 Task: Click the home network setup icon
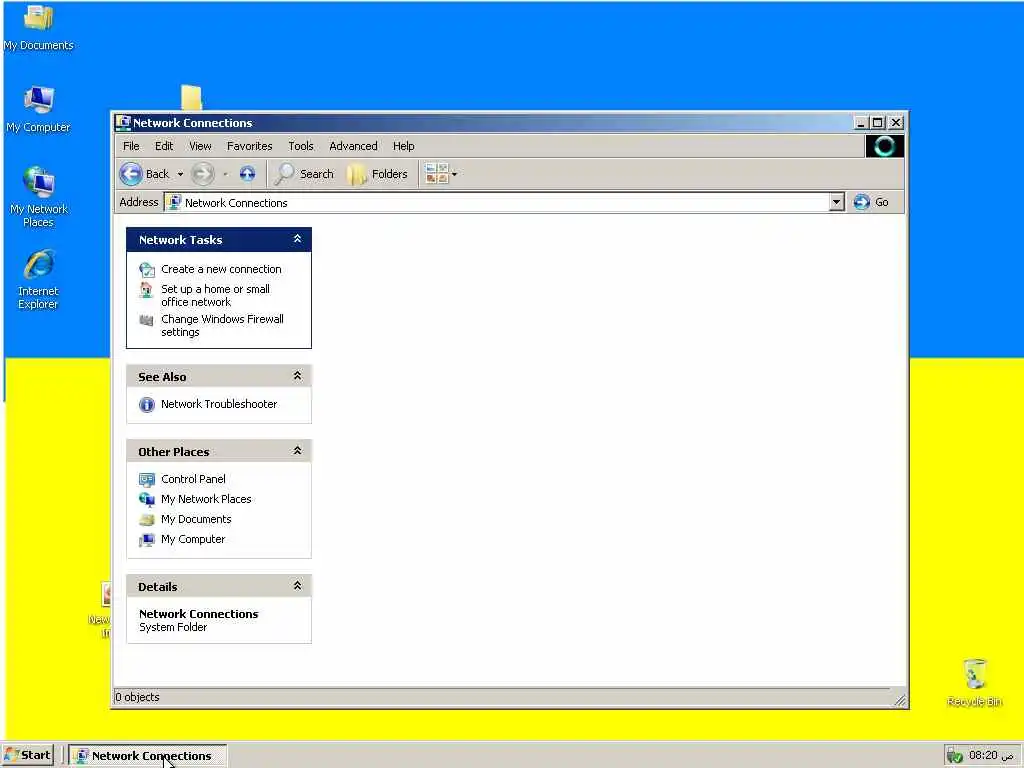click(x=147, y=290)
